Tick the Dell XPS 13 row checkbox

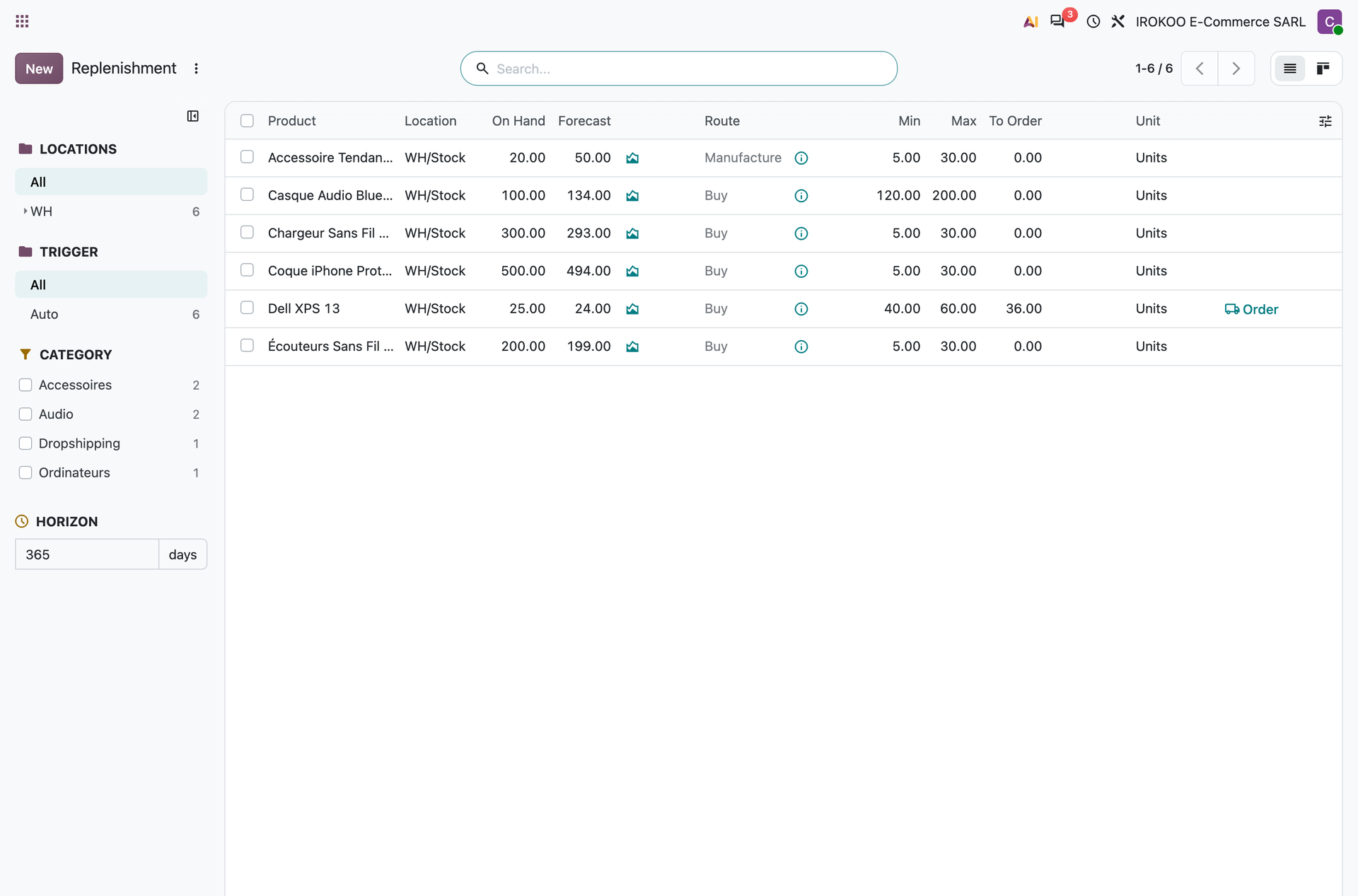coord(247,308)
